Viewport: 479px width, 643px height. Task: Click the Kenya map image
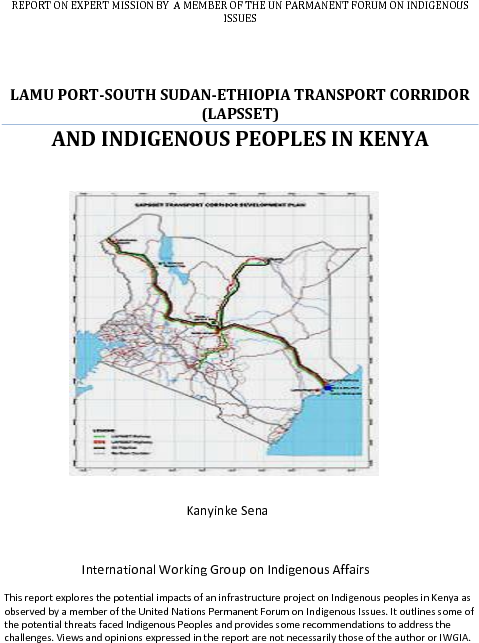224,333
